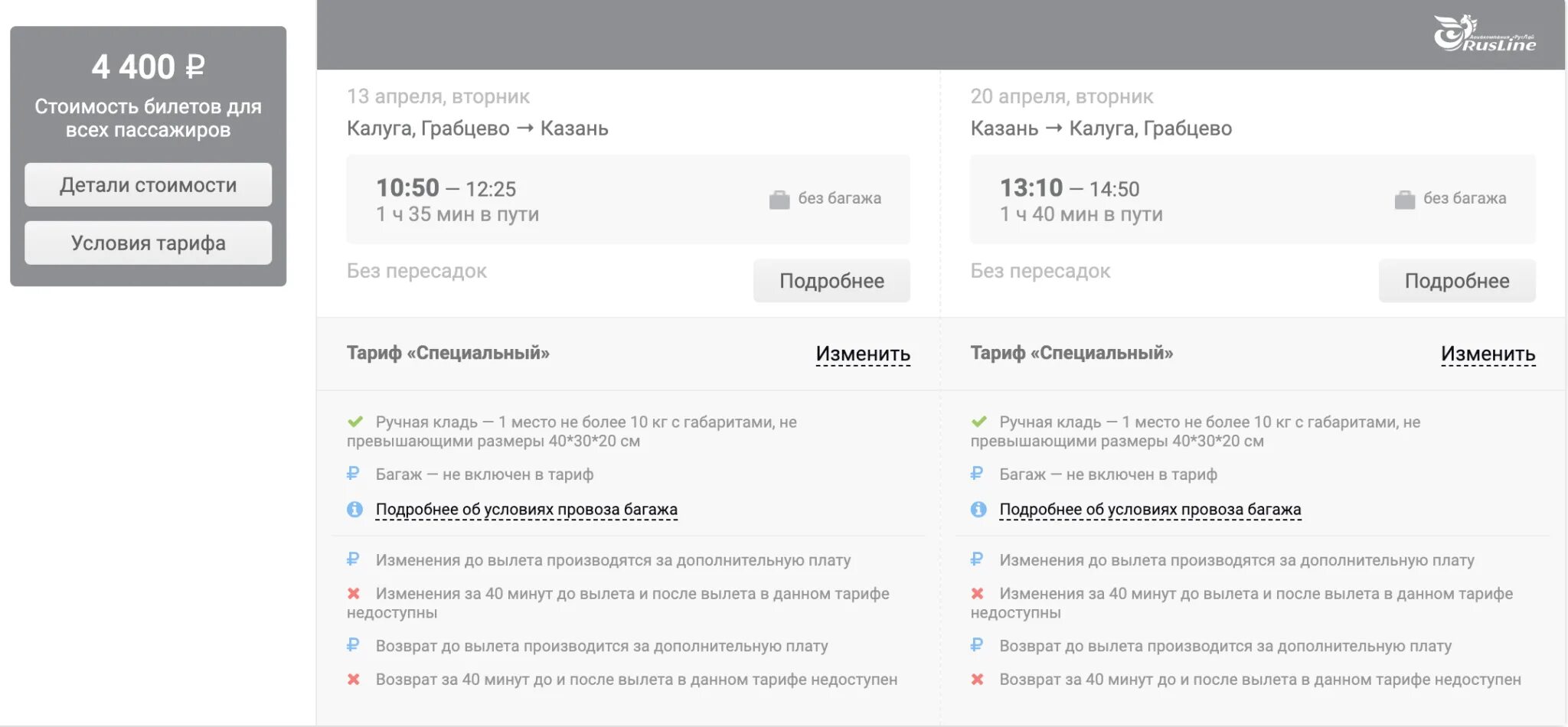This screenshot has width=1568, height=727.
Task: Click red cross for outbound 'Возврат за 40 минут'
Action: (354, 679)
